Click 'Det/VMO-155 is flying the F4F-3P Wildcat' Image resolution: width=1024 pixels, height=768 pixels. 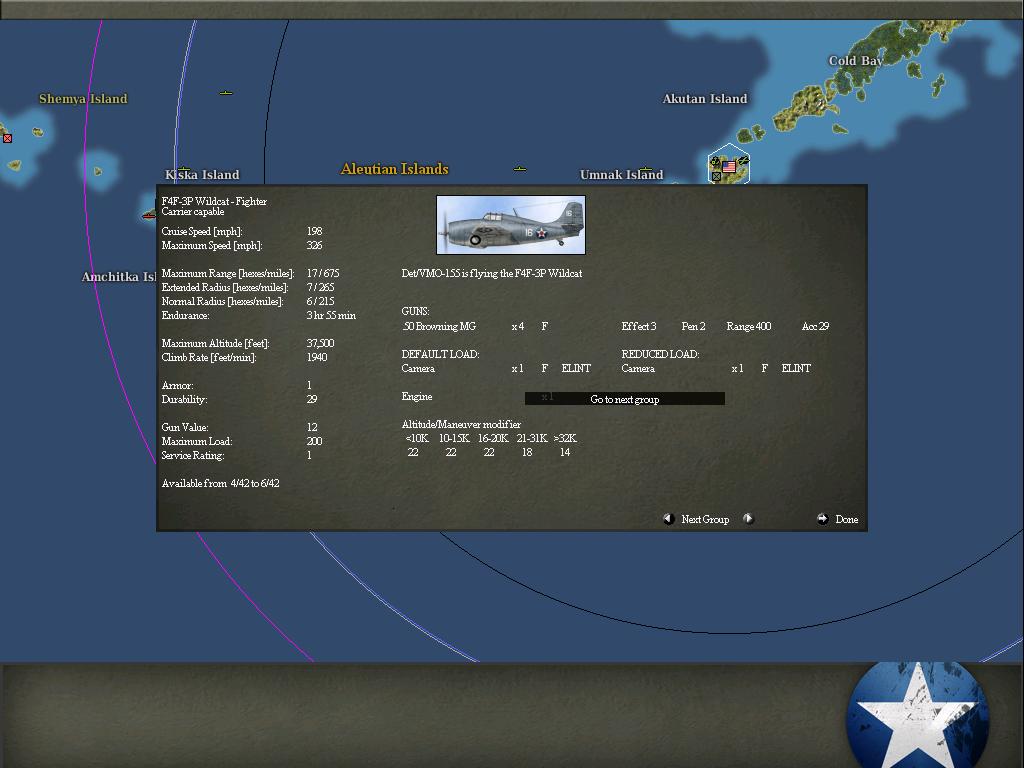click(x=492, y=274)
